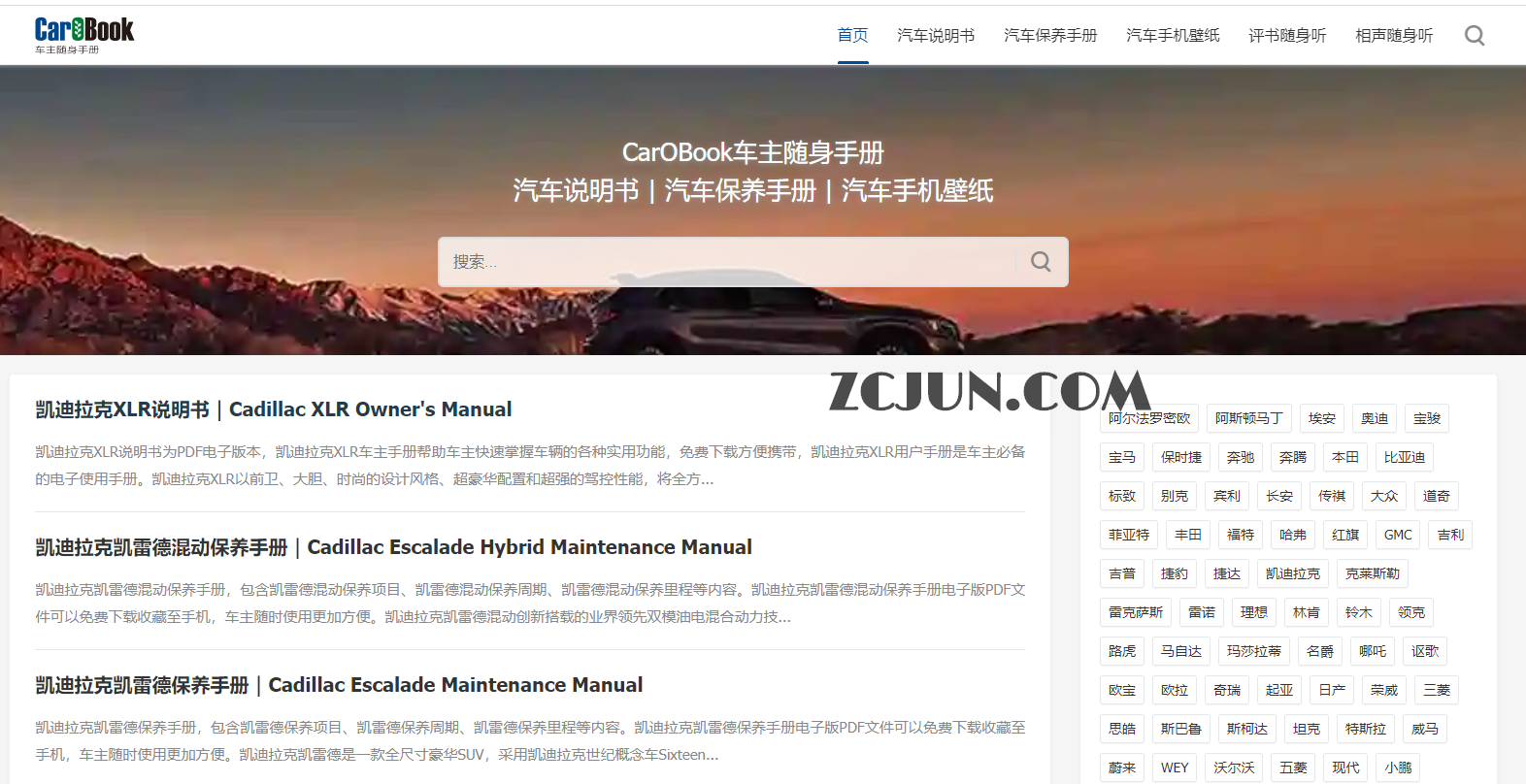Screen dimensions: 1526x784
Task: Select the 长安 brand tag
Action: coord(1279,496)
